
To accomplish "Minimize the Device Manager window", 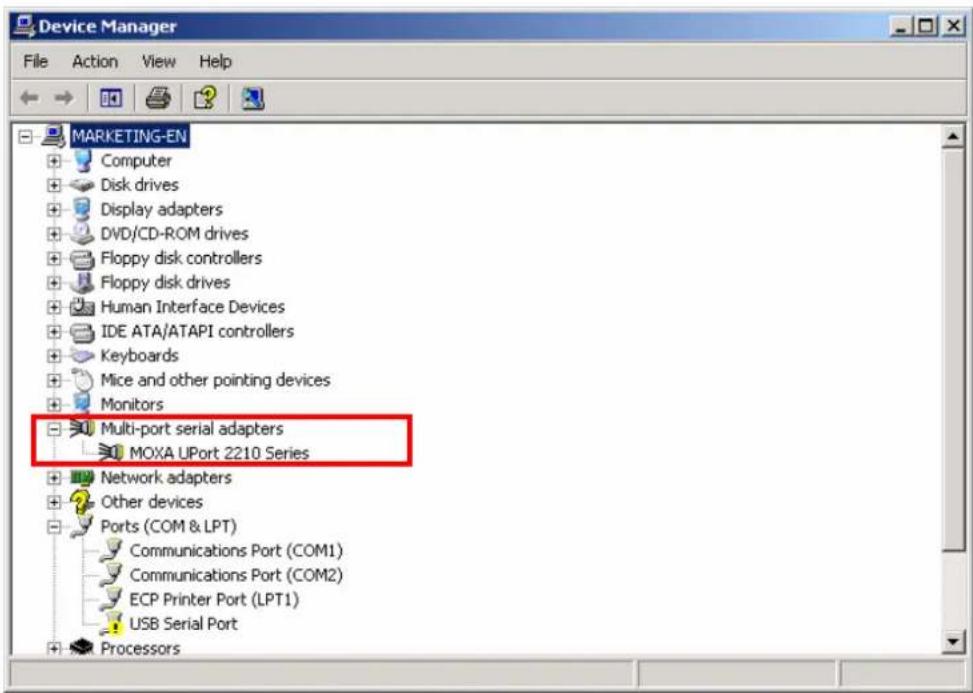I will tap(901, 26).
